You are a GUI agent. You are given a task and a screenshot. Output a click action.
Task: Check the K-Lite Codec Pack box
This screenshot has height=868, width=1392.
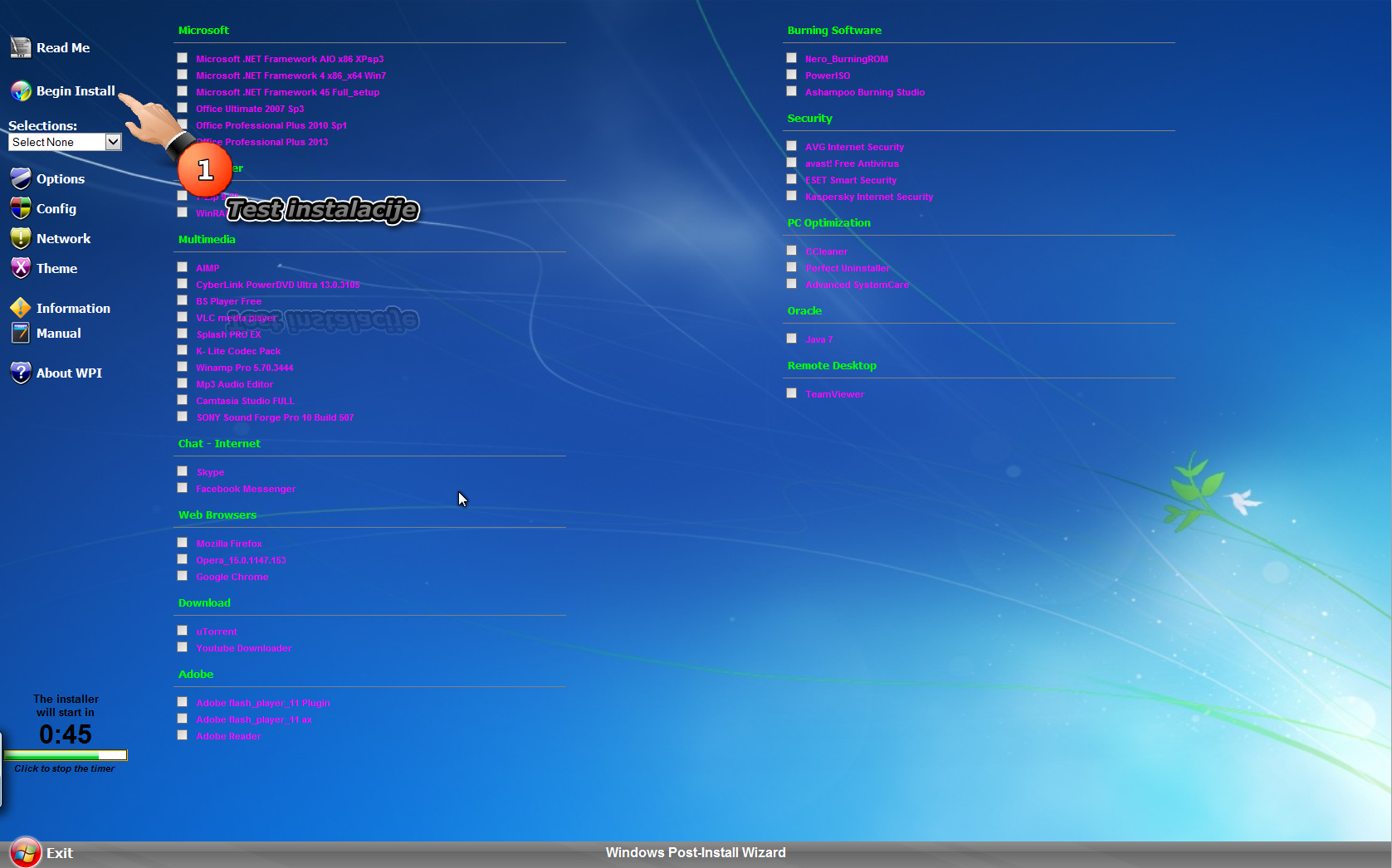182,350
